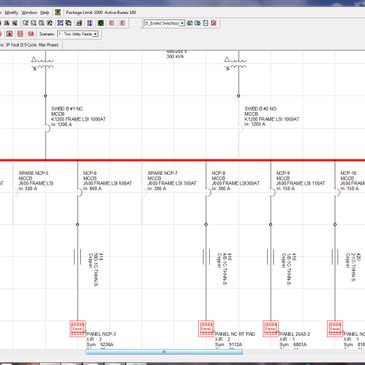Toggle the SWBD B #1 NC main breaker
365x365 pixels.
(47, 128)
